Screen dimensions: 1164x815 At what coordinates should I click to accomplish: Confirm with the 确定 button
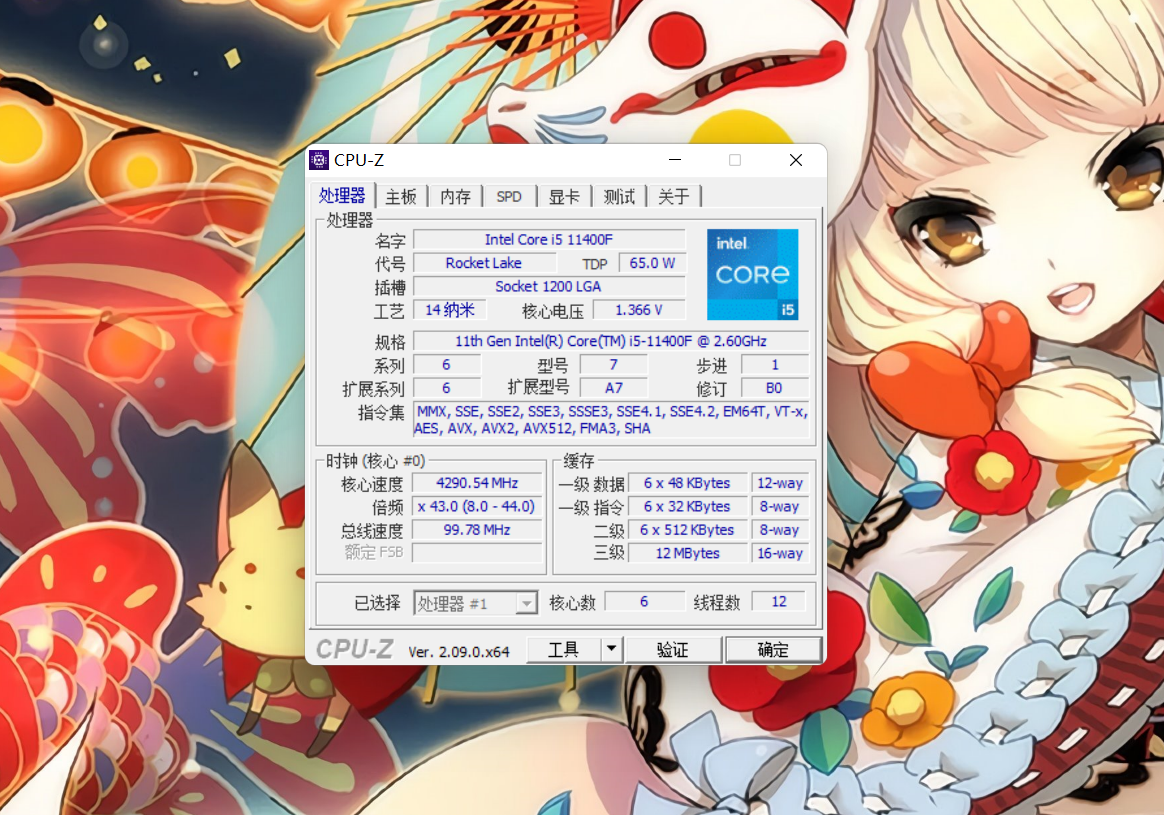[x=774, y=649]
